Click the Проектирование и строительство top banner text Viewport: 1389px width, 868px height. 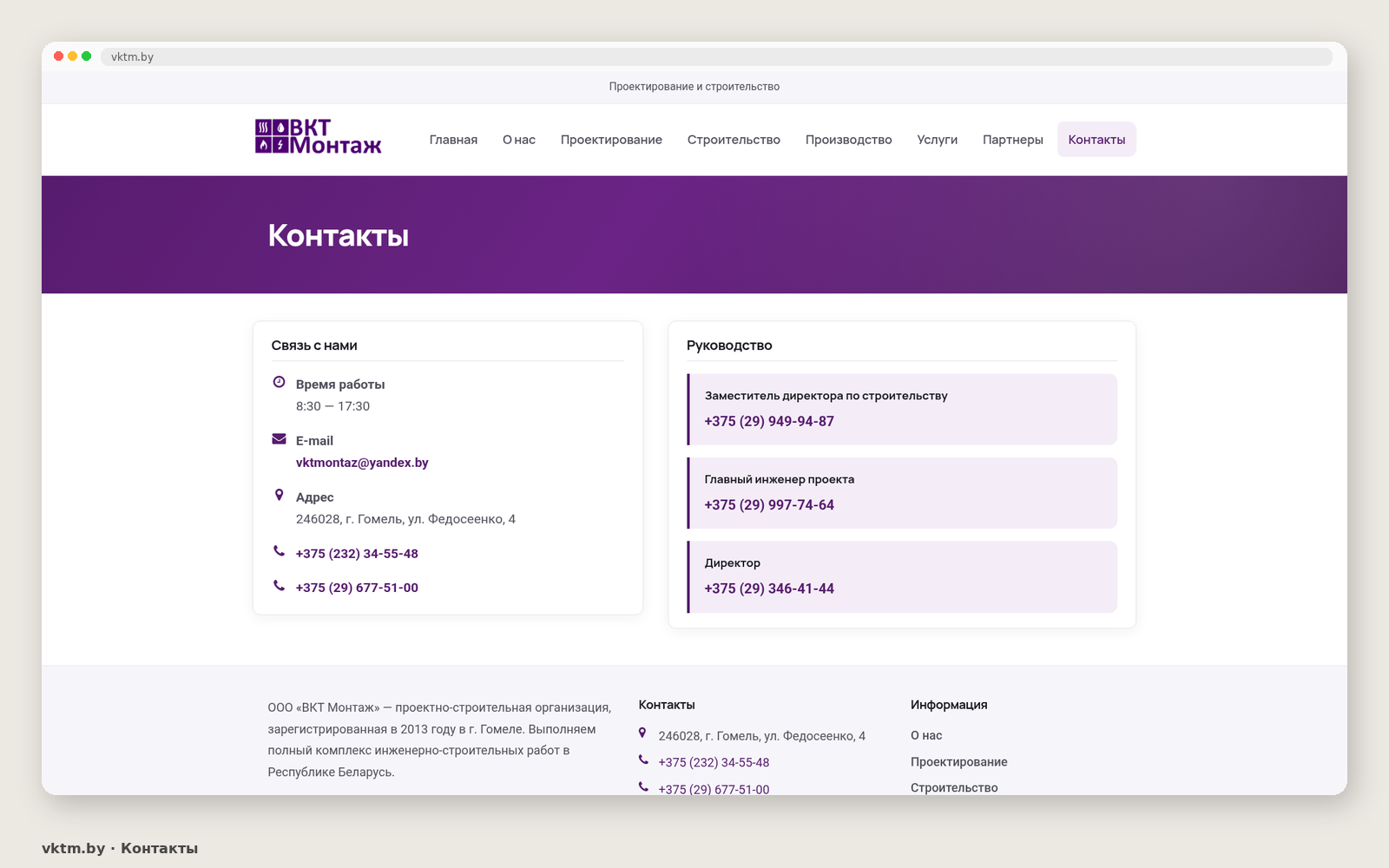694,87
